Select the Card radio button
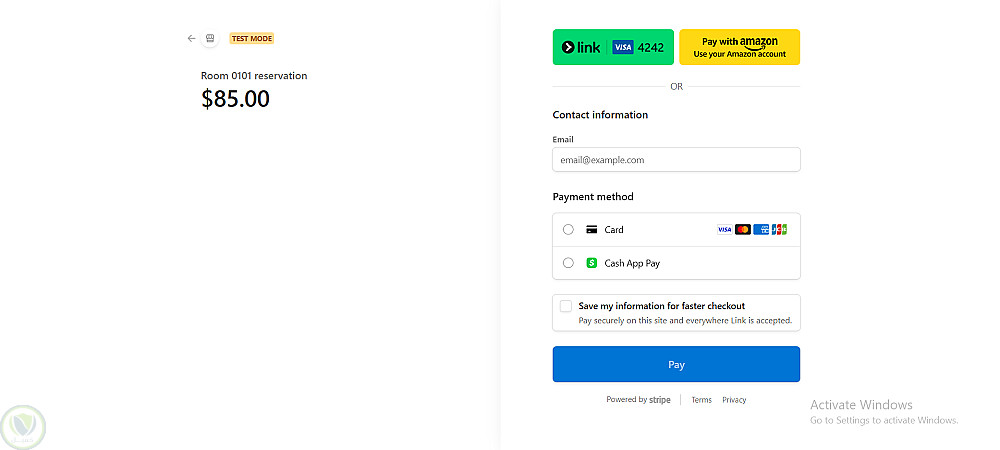Image resolution: width=1000 pixels, height=450 pixels. coord(568,230)
